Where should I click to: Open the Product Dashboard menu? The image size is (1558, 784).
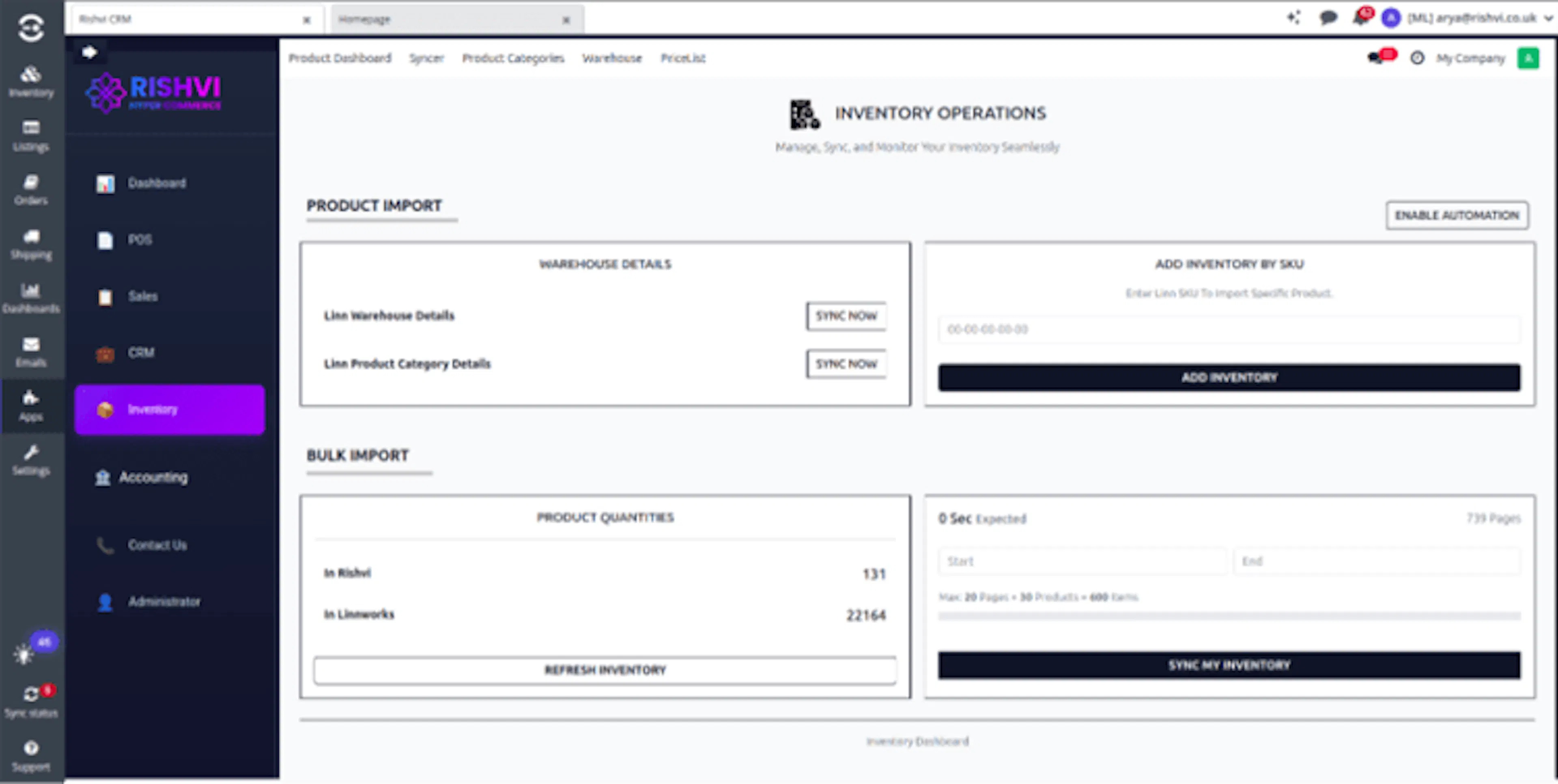point(340,58)
